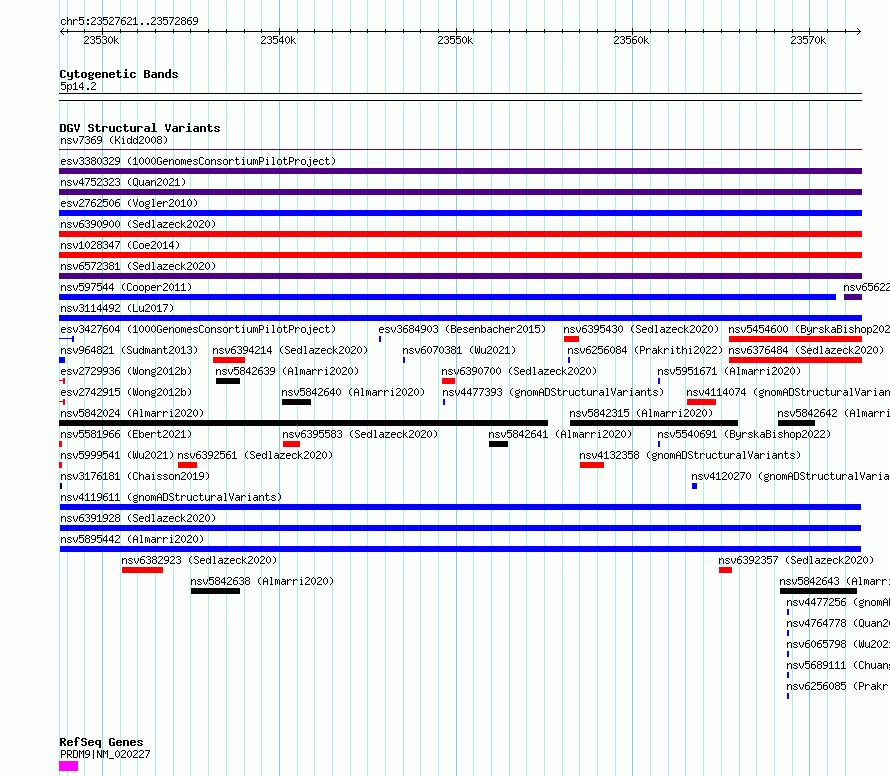Open the nsv3114492 (Lu2017) variant
This screenshot has height=776, width=890.
[x=117, y=308]
